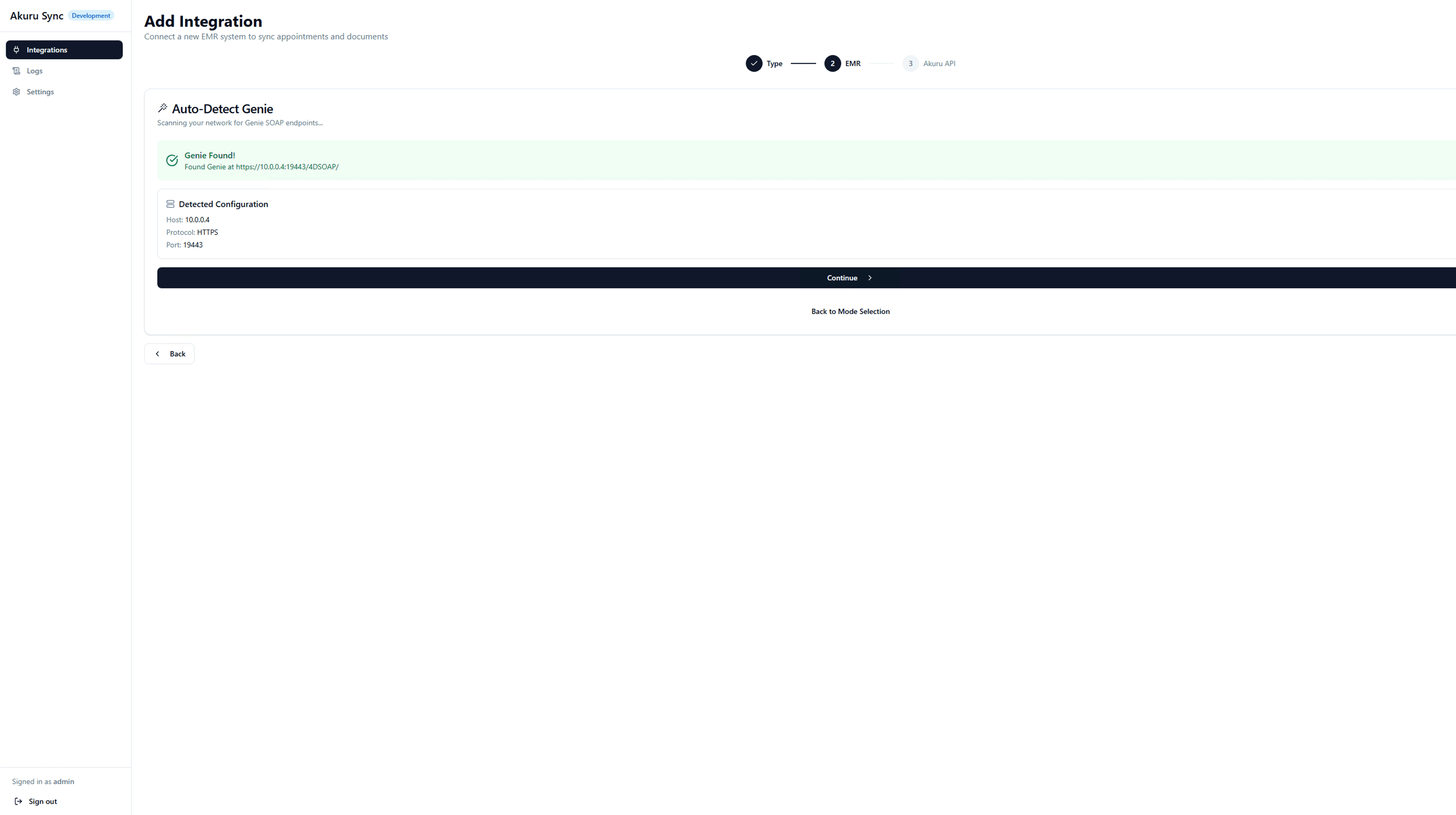Click the green Genie Found checkmark icon
Screen dimensions: 1456x815
(x=173, y=160)
